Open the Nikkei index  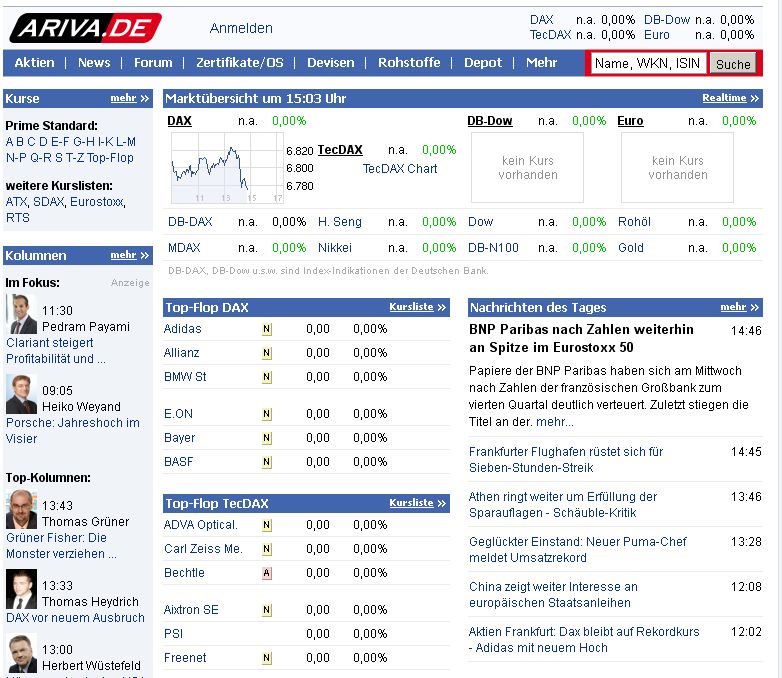tap(335, 248)
